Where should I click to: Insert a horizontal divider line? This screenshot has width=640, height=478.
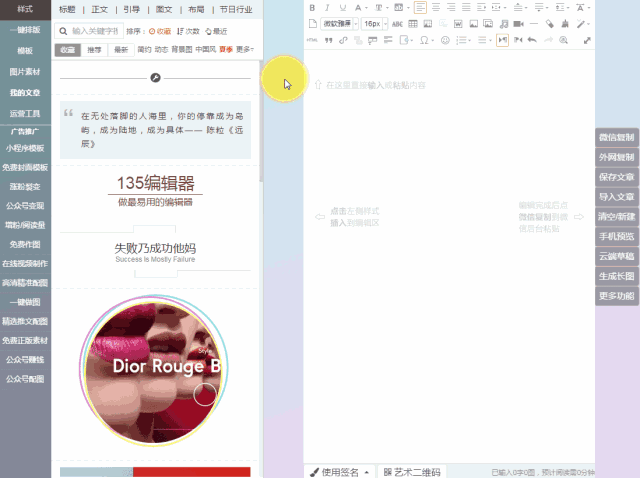pyautogui.click(x=534, y=24)
